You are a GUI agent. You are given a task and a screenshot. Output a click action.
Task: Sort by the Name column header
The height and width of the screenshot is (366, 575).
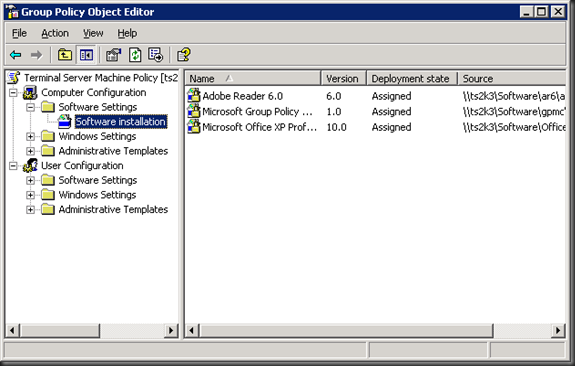coord(253,78)
